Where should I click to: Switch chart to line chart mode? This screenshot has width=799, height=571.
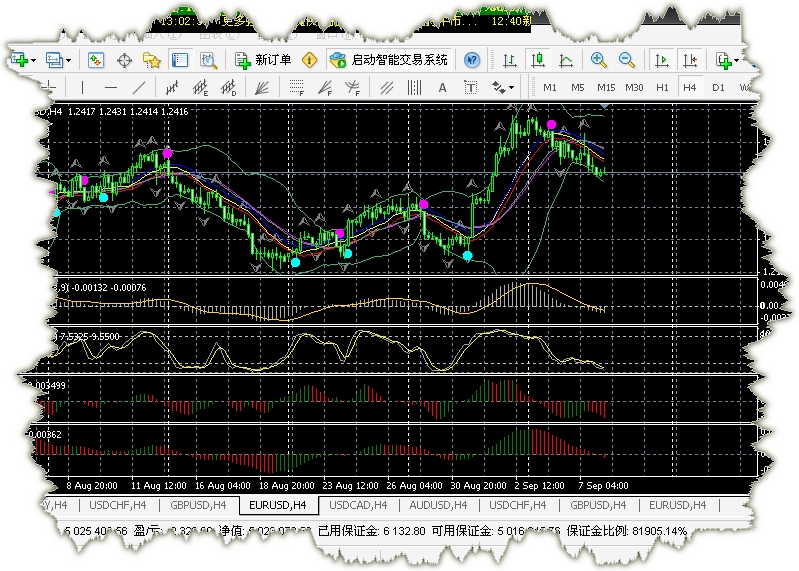[x=566, y=61]
